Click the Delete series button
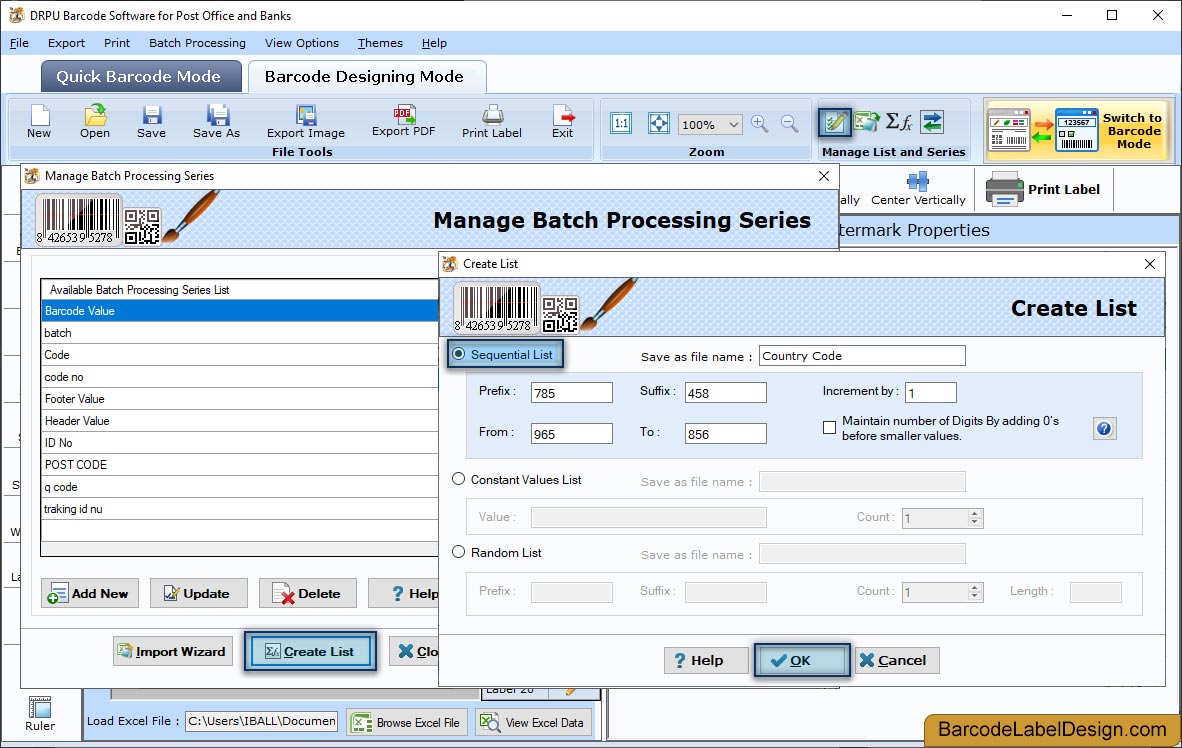This screenshot has width=1182, height=748. coord(308,593)
